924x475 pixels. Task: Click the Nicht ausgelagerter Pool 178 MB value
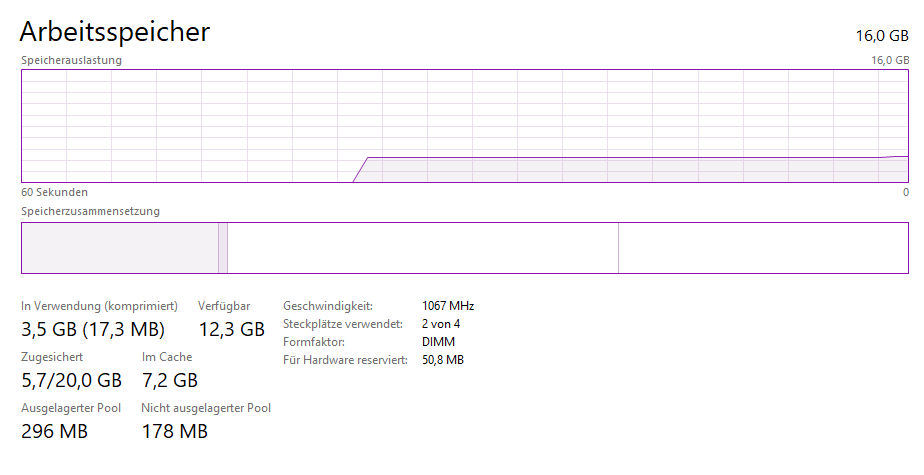tap(175, 432)
